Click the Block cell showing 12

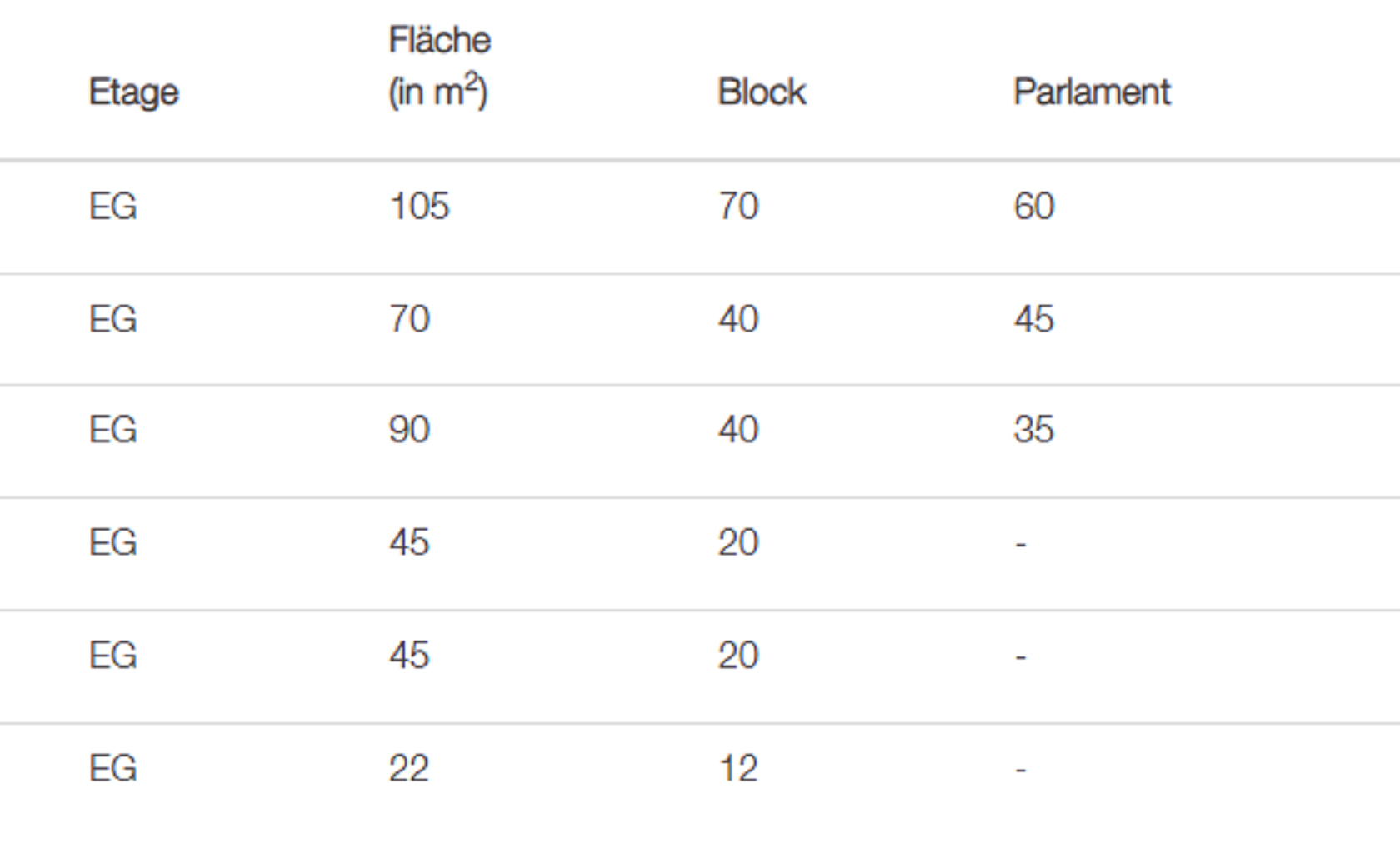738,769
